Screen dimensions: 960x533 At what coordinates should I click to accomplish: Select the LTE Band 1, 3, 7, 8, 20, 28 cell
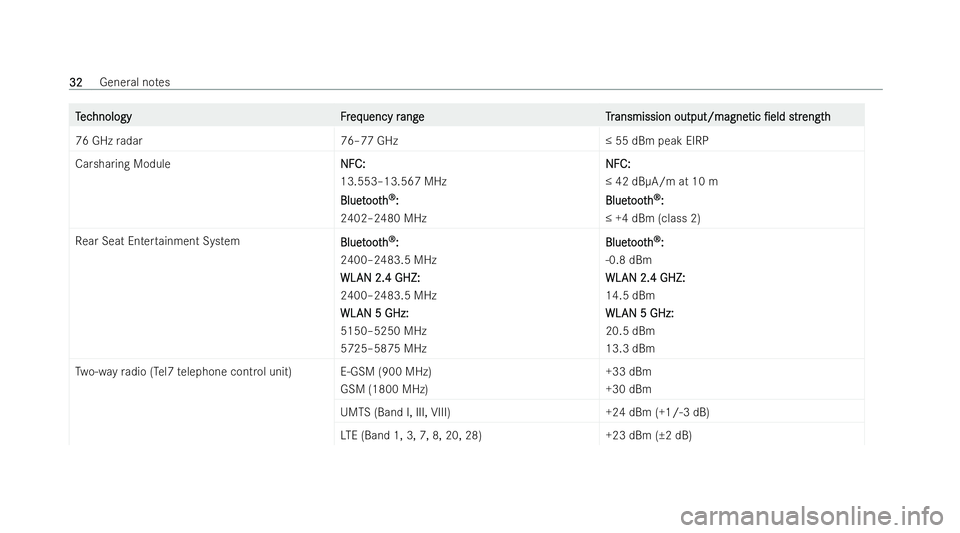pyautogui.click(x=411, y=435)
